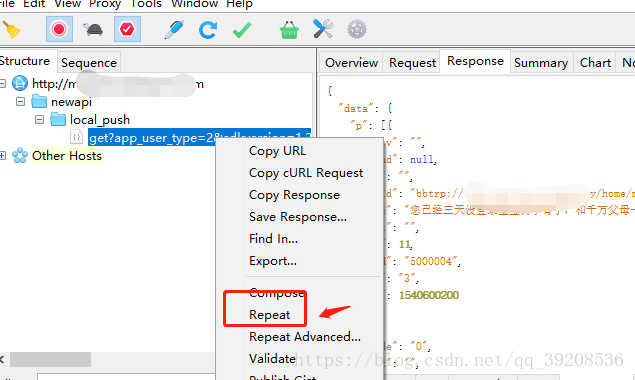Choose Copy cURL Request menu entry
635x380 pixels.
[x=306, y=173]
